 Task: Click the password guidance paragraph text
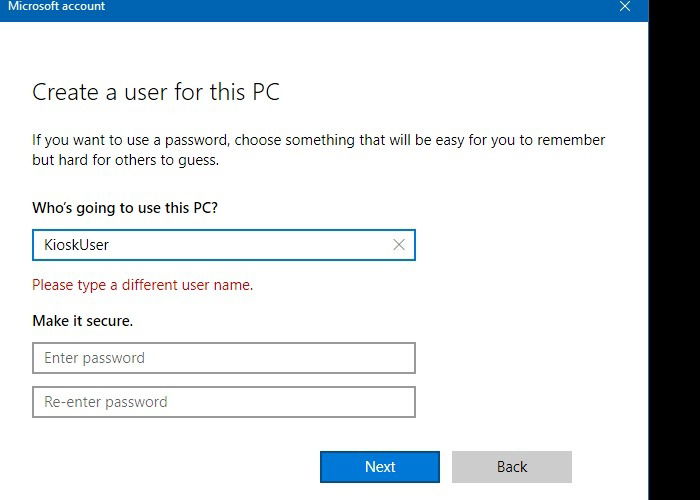pos(318,150)
